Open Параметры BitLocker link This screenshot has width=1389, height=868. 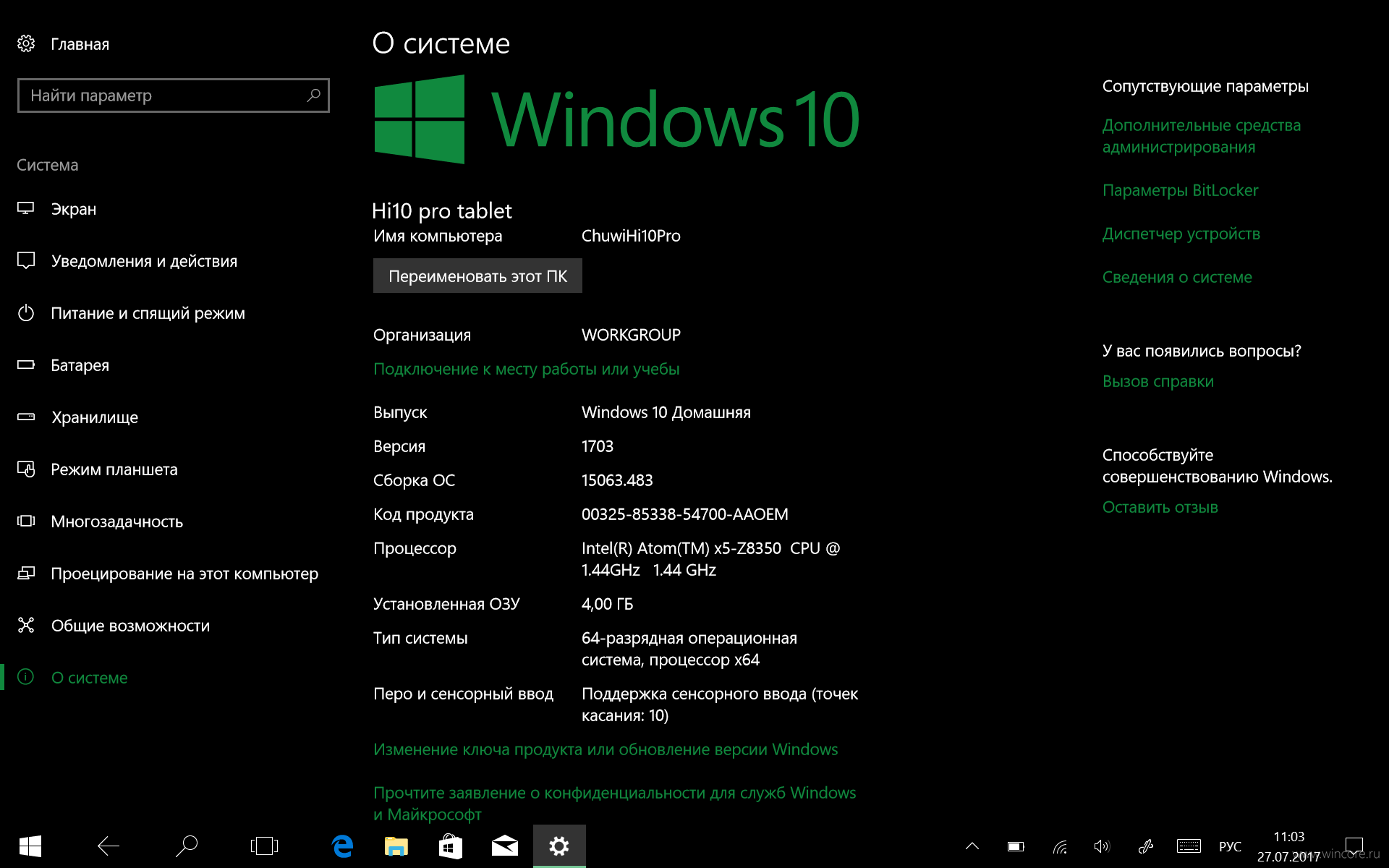pyautogui.click(x=1180, y=190)
